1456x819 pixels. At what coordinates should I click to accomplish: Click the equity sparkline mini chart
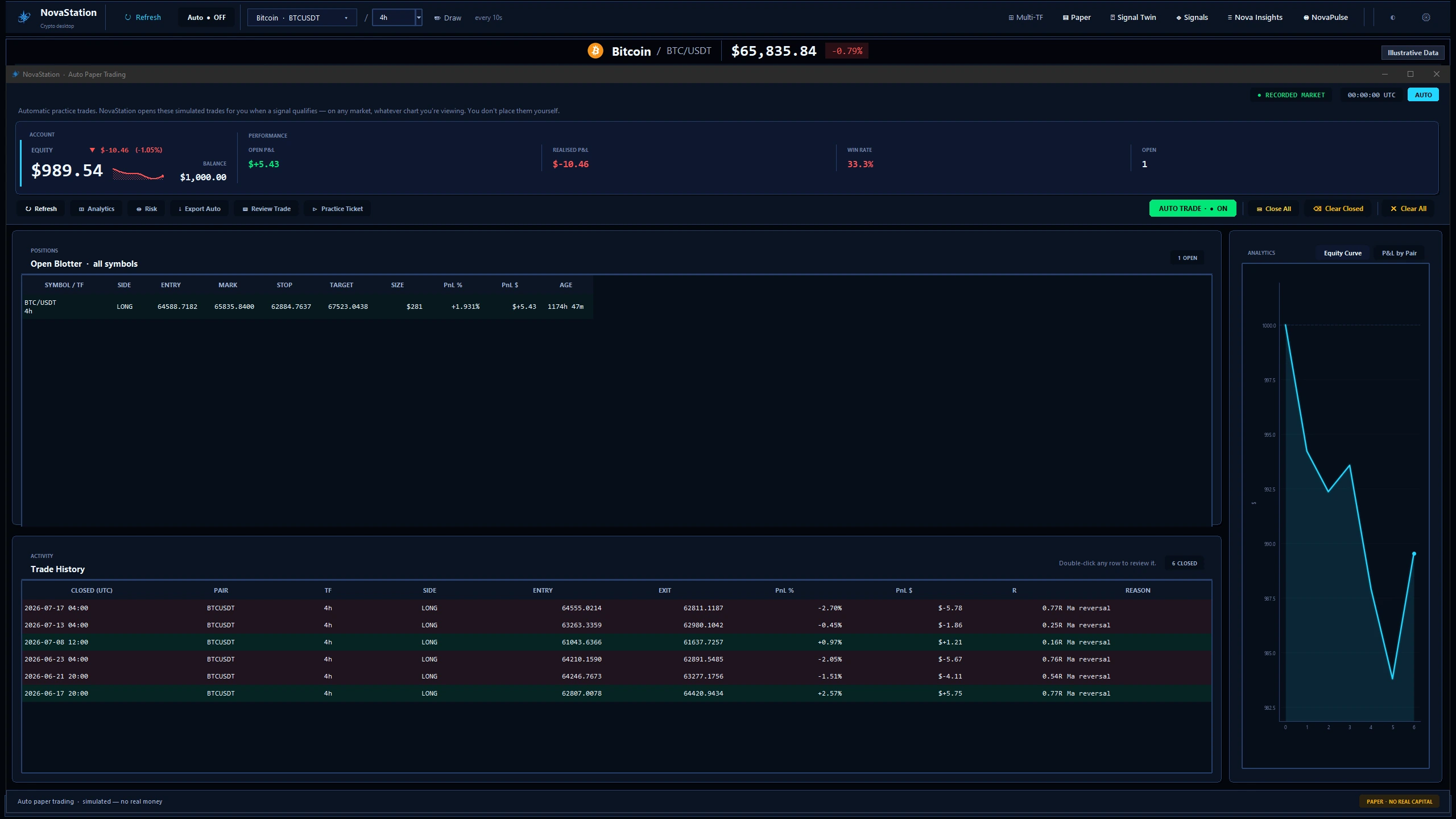click(138, 174)
